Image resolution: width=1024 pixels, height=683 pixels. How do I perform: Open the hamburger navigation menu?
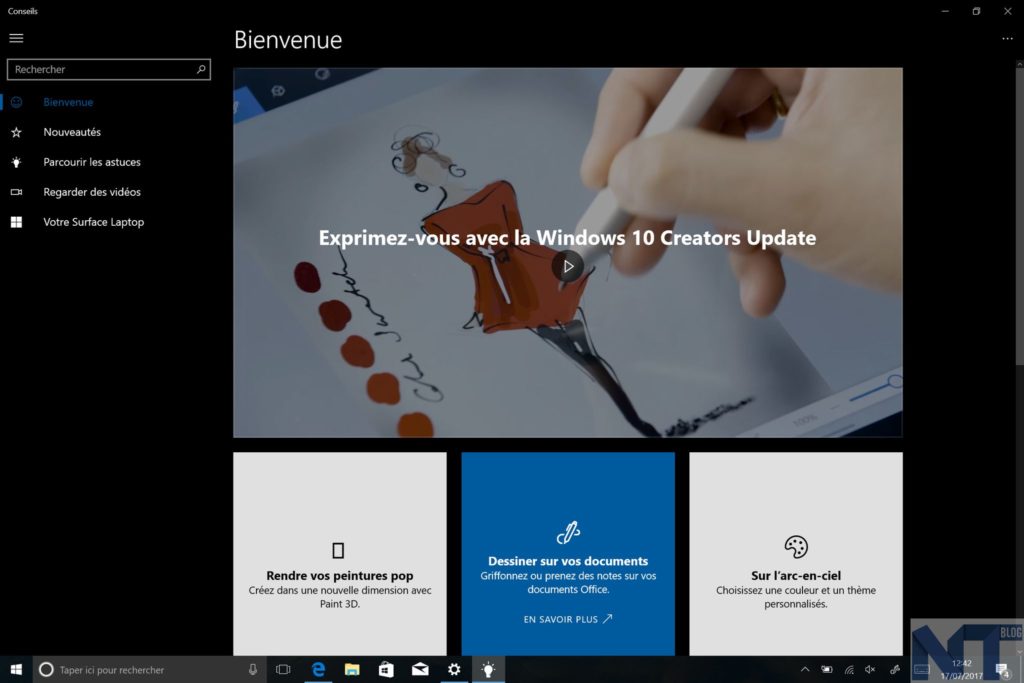[16, 38]
